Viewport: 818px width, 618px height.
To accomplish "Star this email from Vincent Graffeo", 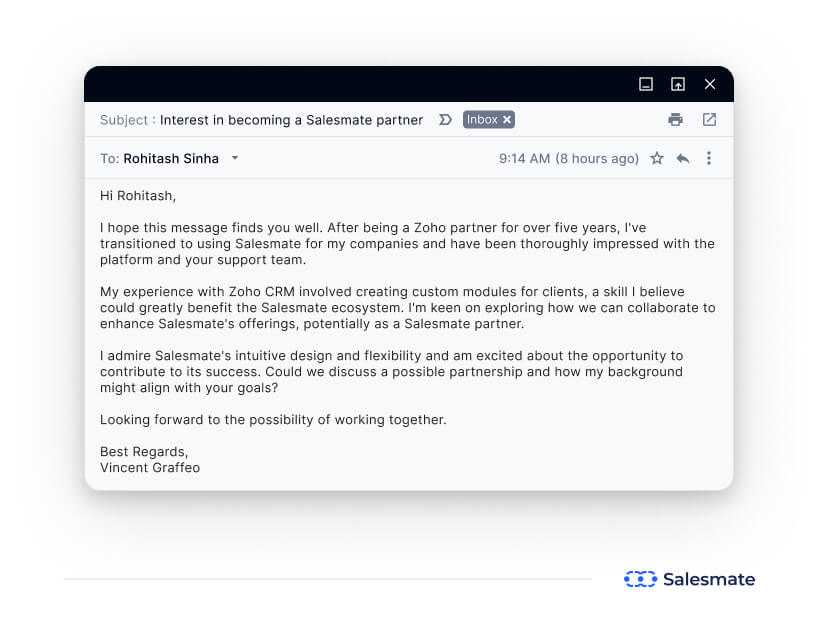I will 657,158.
